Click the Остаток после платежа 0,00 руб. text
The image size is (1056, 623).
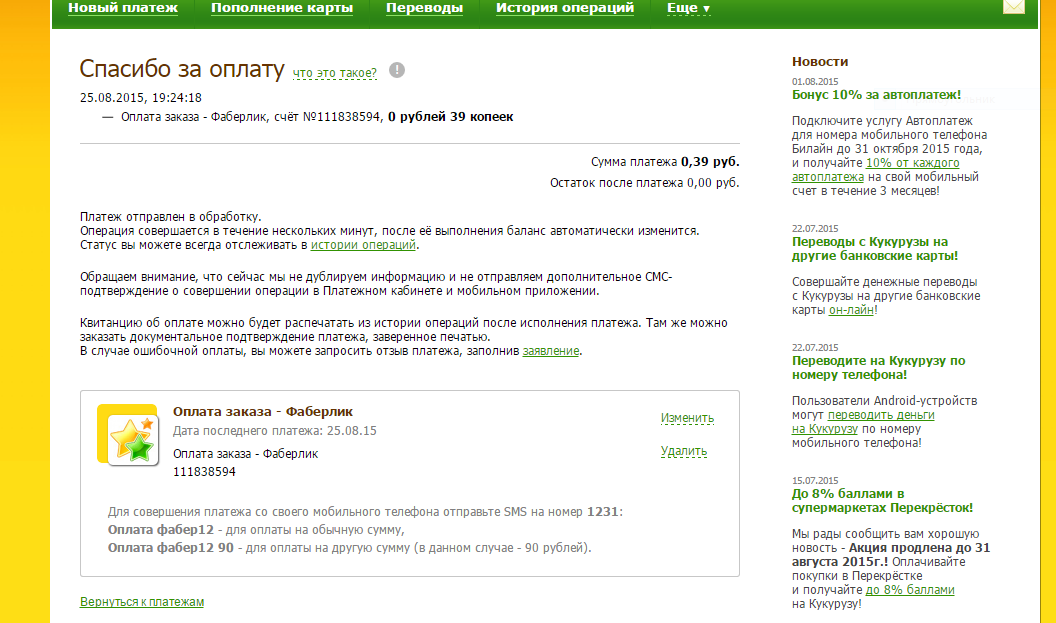pos(645,183)
